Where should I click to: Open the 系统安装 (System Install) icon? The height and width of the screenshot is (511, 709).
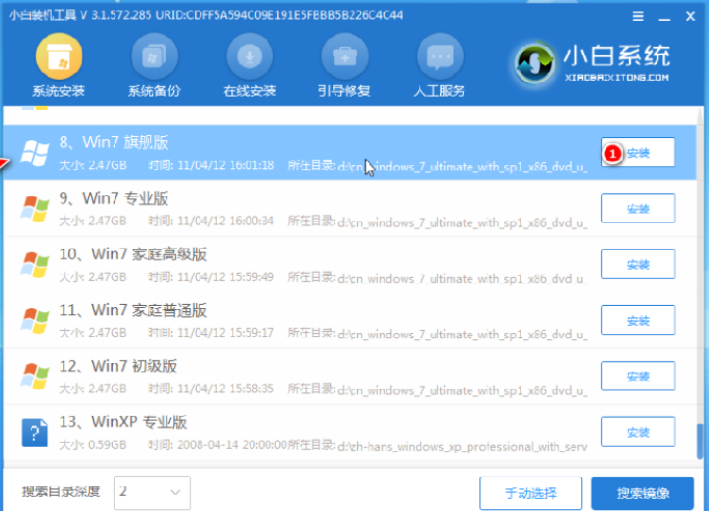58,59
